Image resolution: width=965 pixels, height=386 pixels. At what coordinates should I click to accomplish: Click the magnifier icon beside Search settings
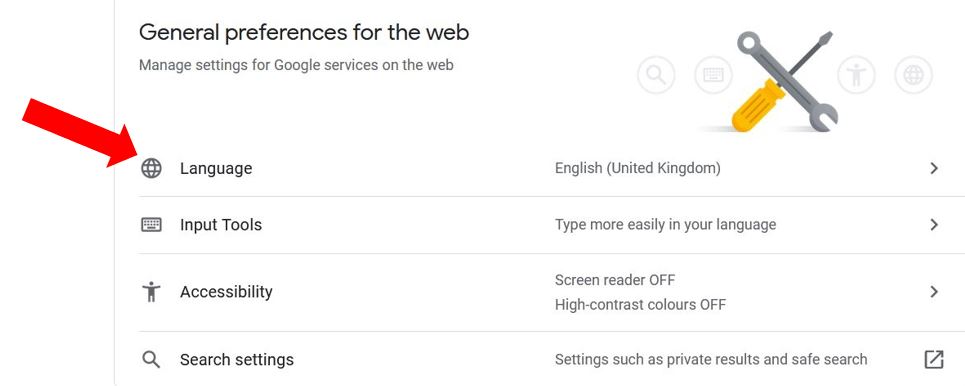coord(151,360)
